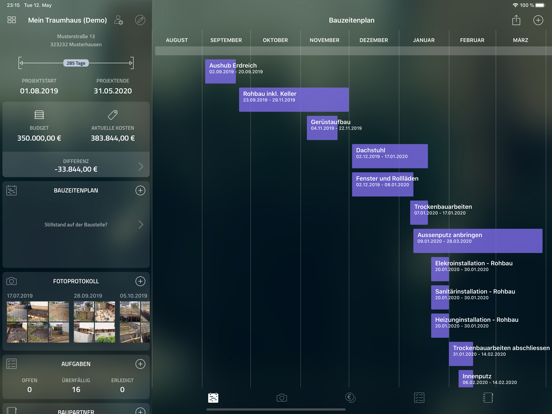Open the project members icon
The width and height of the screenshot is (552, 414).
(x=119, y=20)
